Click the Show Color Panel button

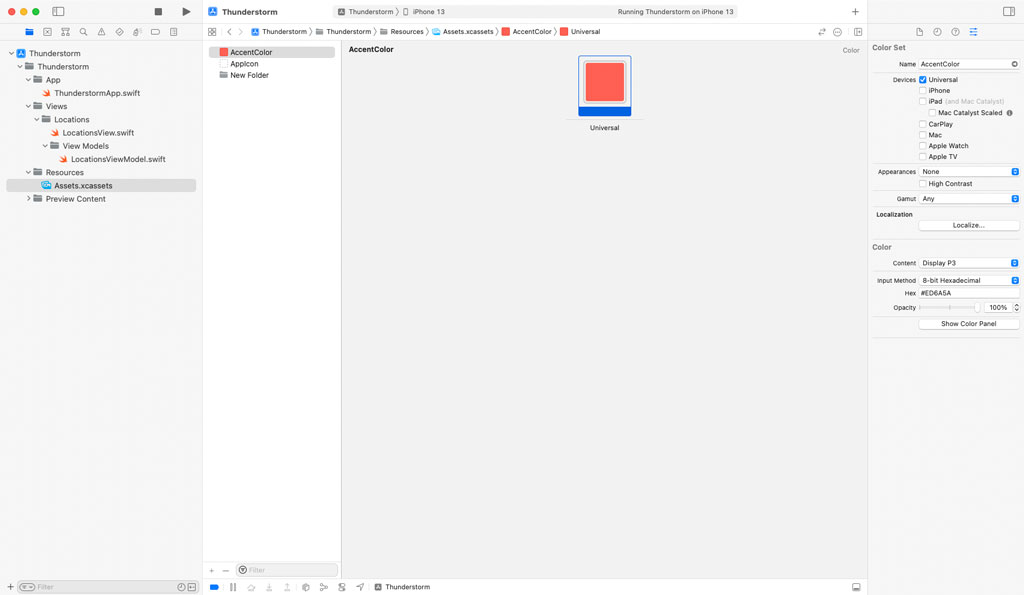point(968,324)
